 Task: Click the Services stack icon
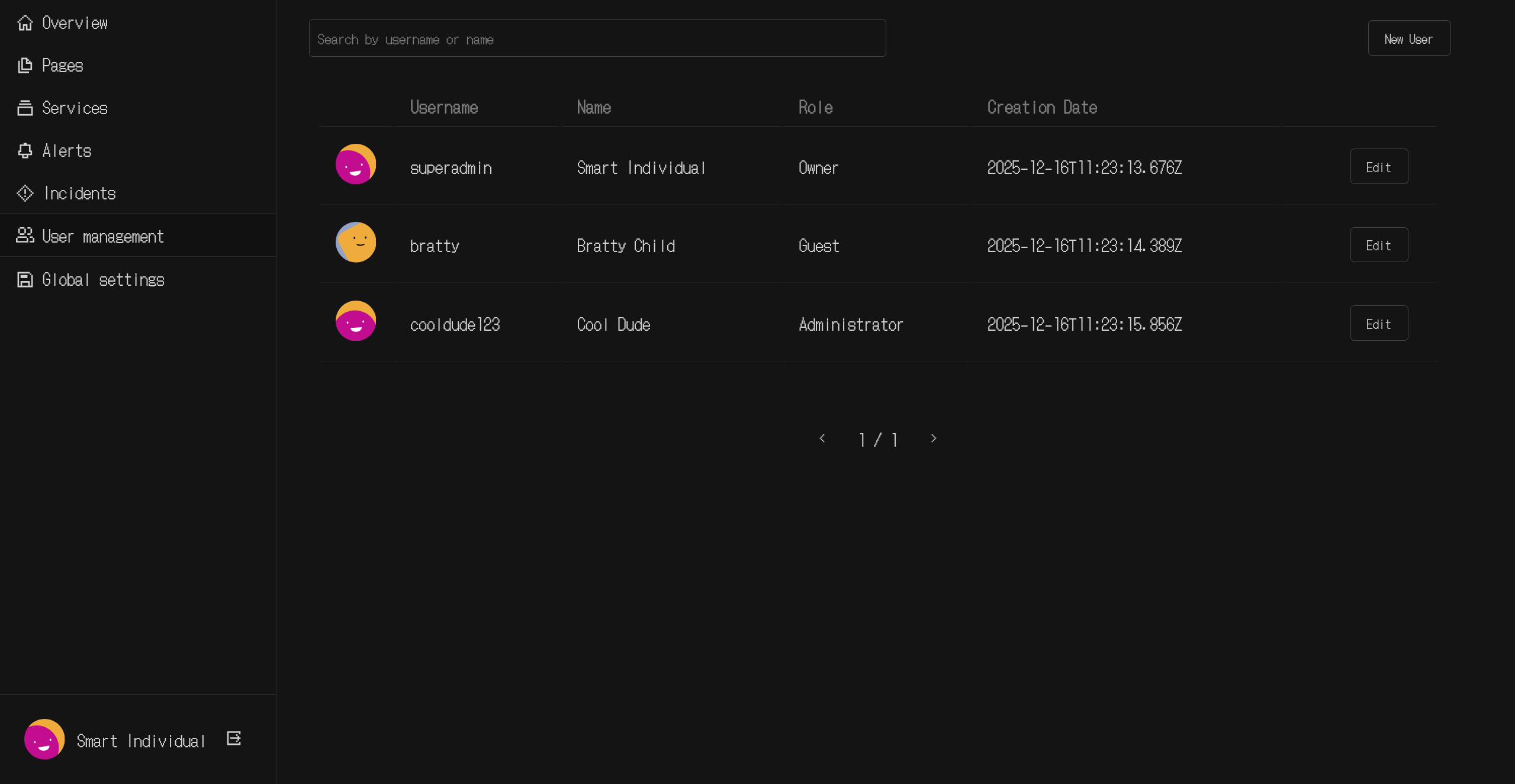point(25,108)
